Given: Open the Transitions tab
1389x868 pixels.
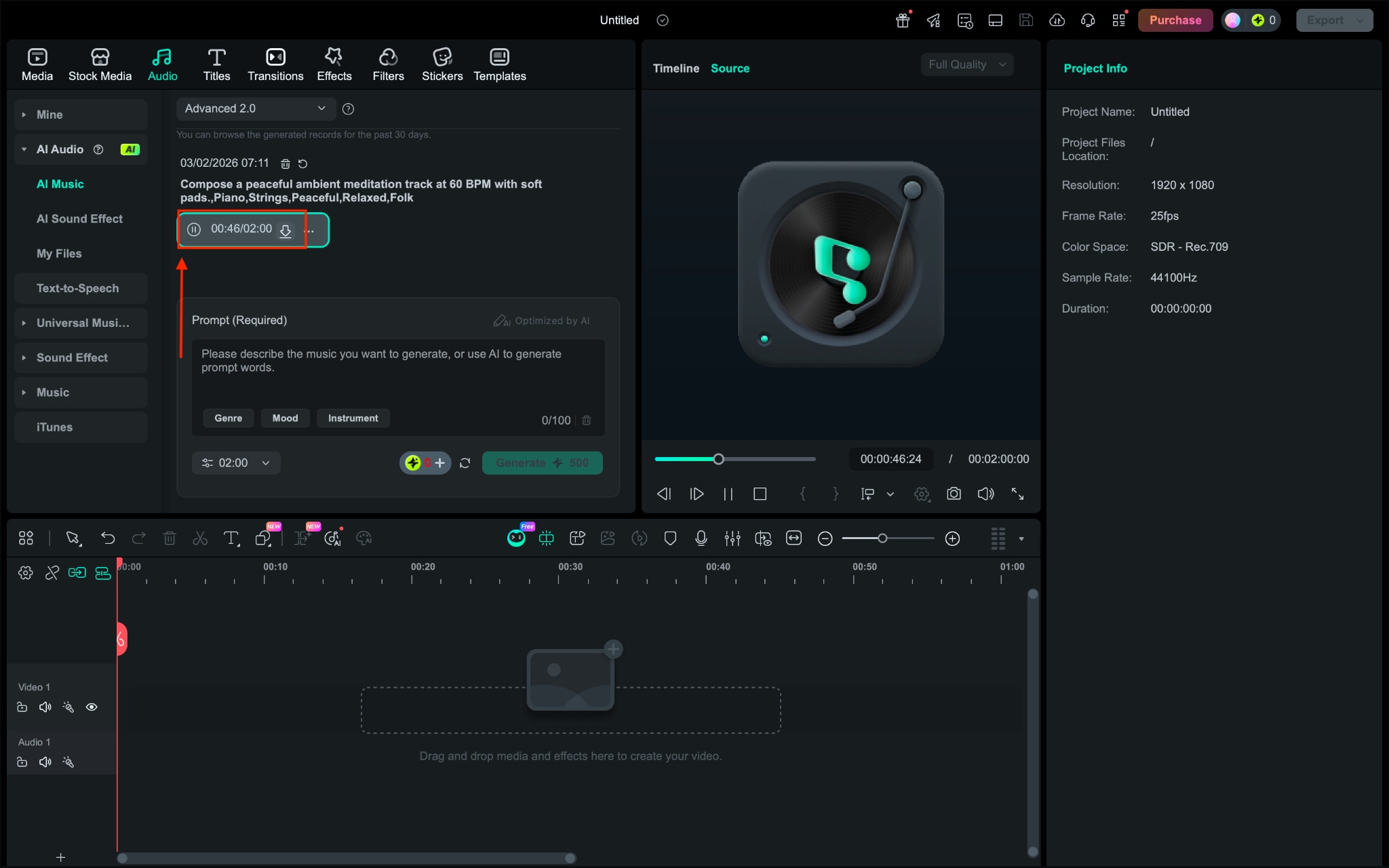Looking at the screenshot, I should pyautogui.click(x=275, y=65).
